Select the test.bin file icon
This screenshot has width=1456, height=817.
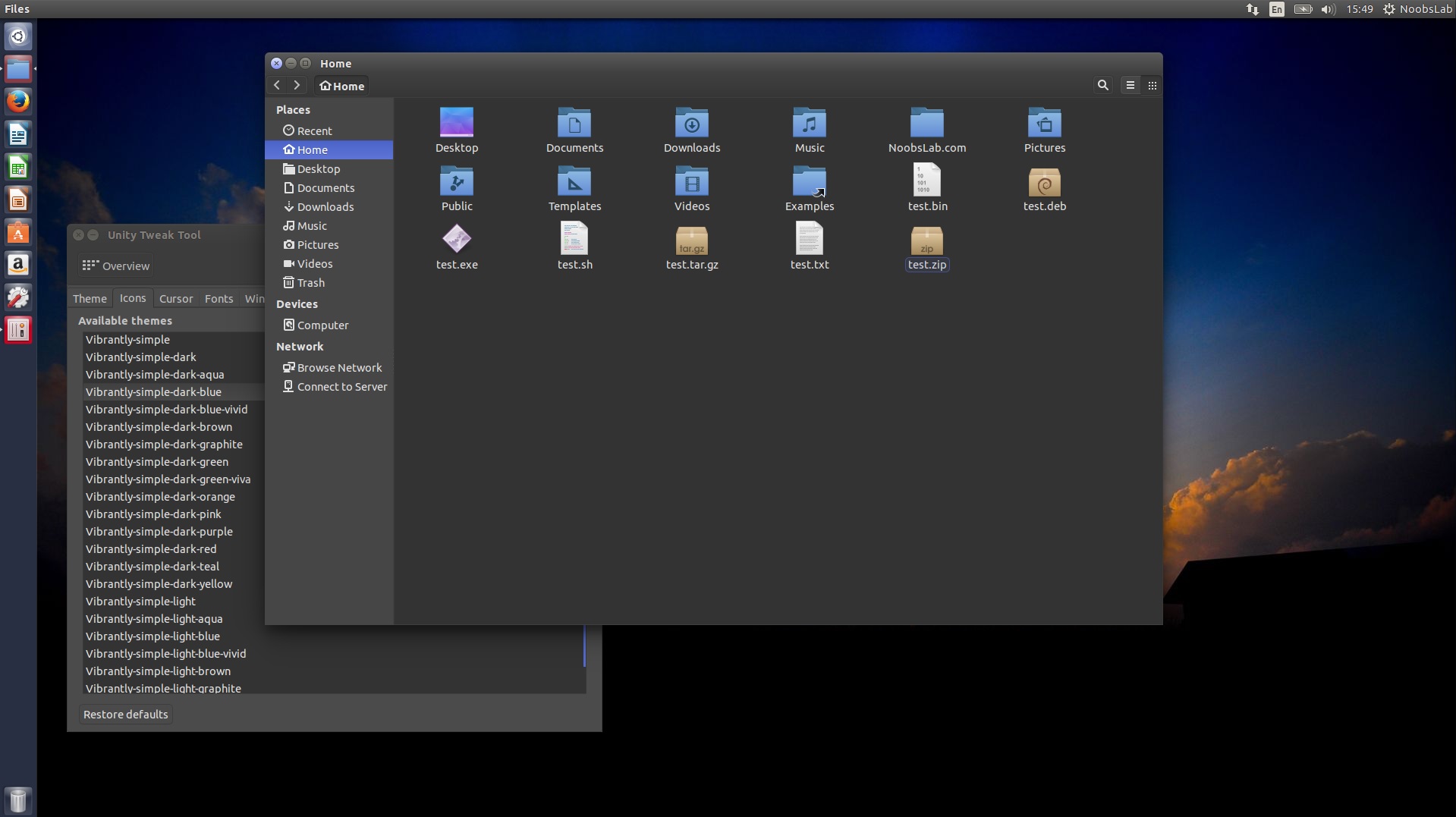[x=927, y=181]
